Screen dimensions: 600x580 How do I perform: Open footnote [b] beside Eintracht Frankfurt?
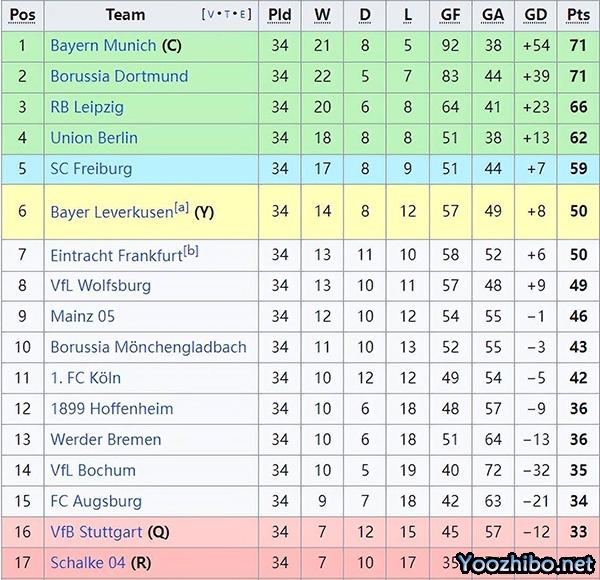coord(190,251)
